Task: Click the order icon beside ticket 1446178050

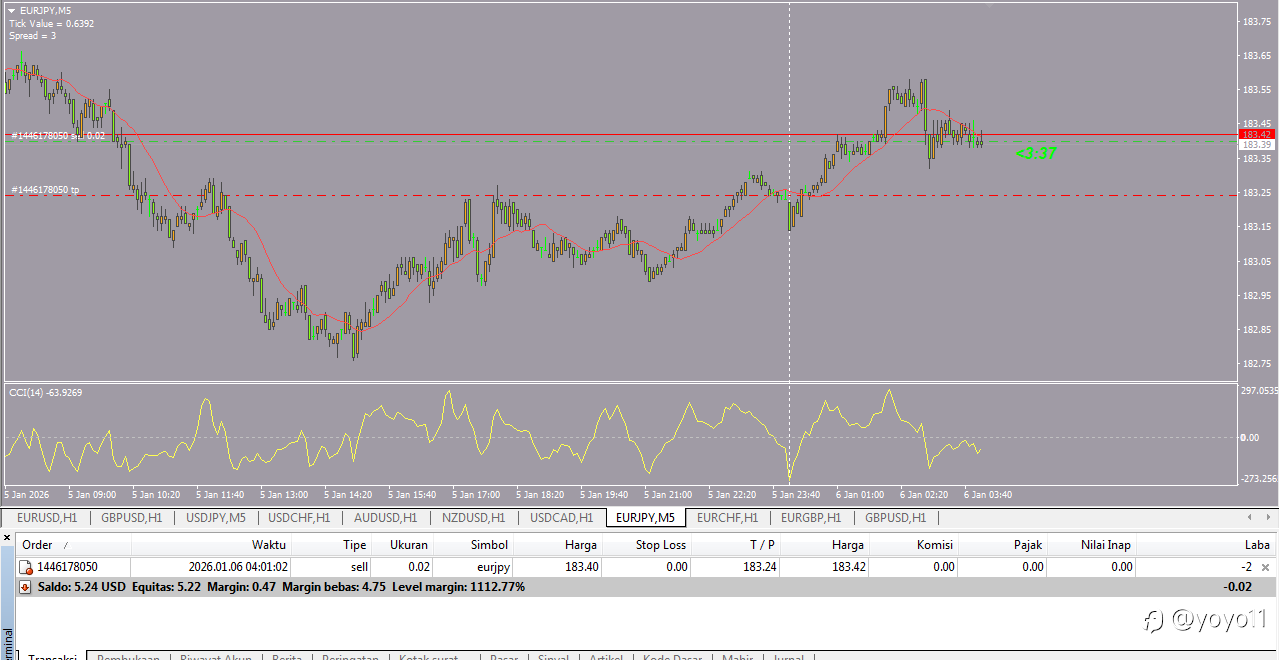Action: click(x=27, y=567)
